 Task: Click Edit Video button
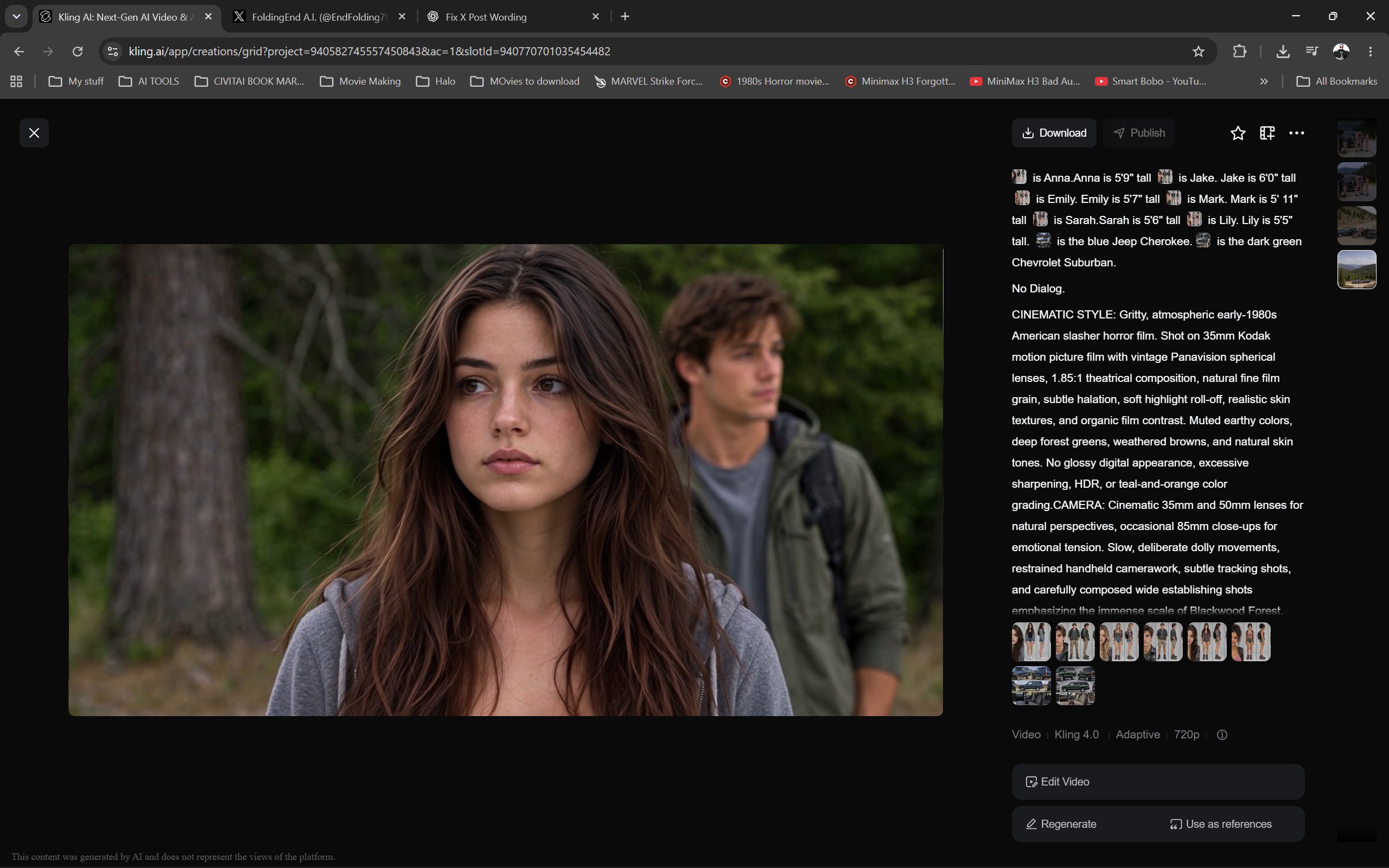[x=1158, y=782]
